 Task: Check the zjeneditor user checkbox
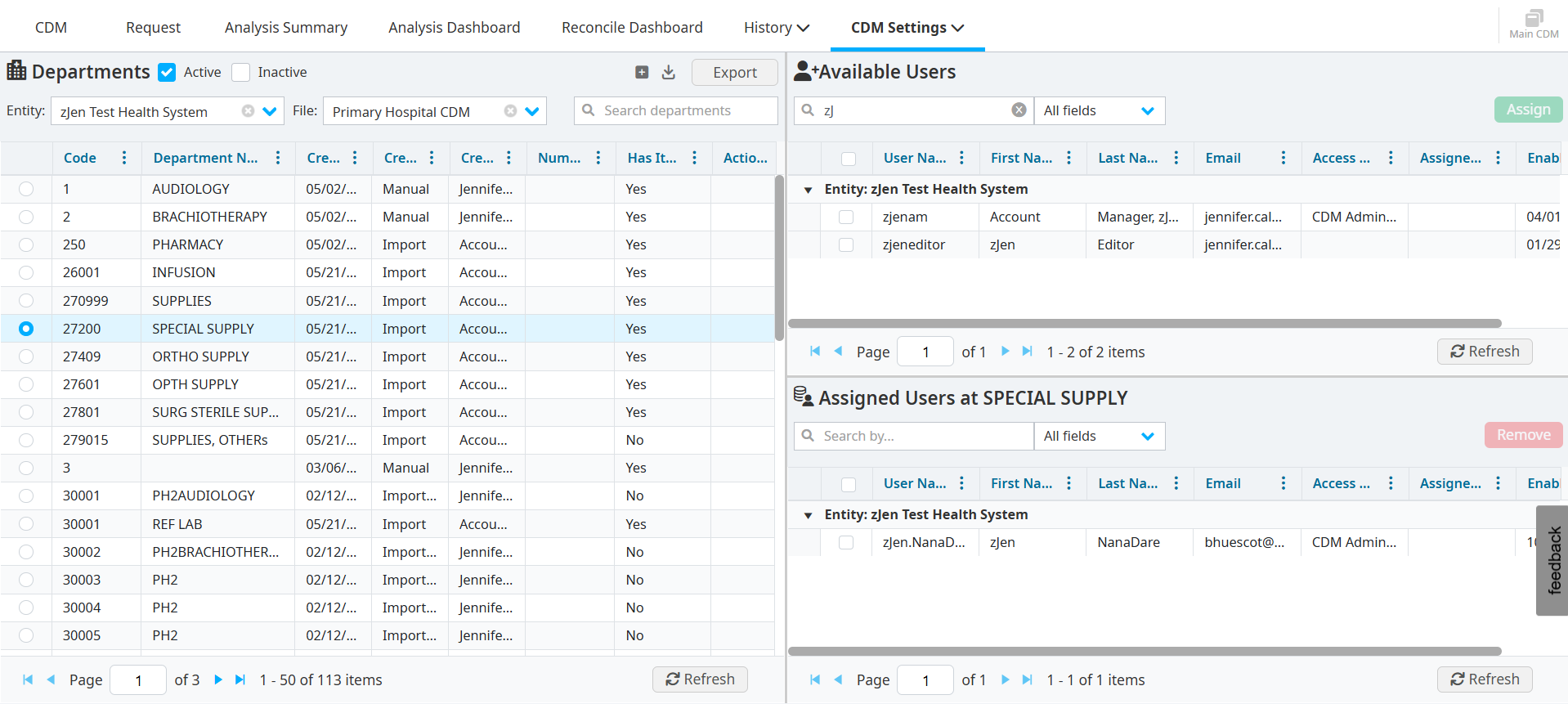click(846, 244)
